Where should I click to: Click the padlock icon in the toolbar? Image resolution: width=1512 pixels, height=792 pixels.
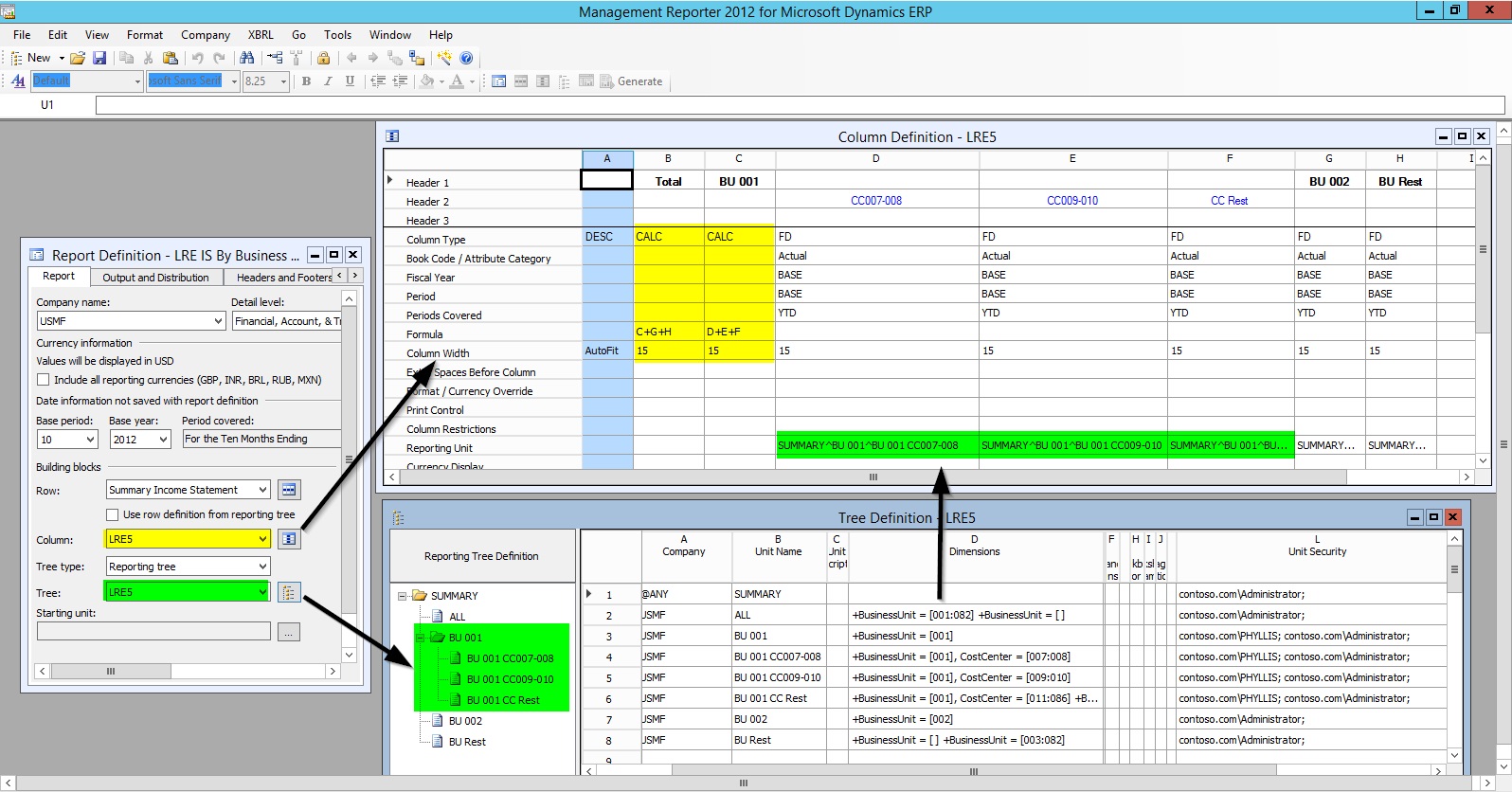coord(324,58)
